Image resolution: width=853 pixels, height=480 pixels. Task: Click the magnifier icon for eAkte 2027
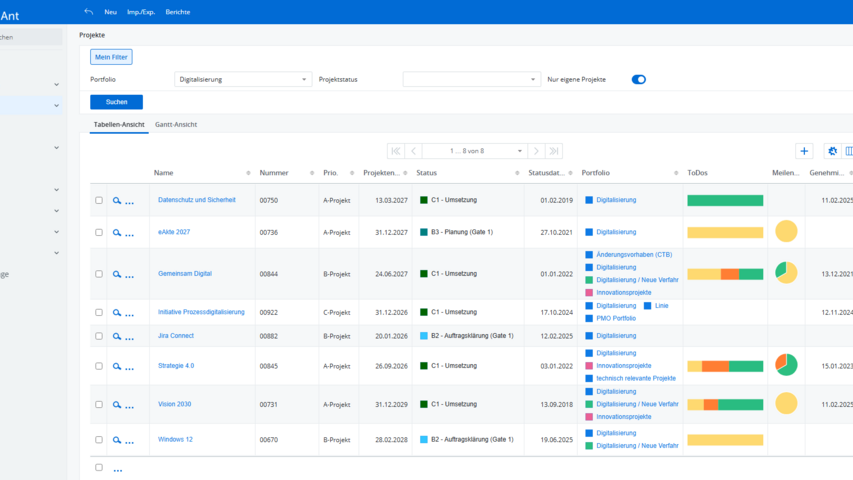tap(116, 233)
